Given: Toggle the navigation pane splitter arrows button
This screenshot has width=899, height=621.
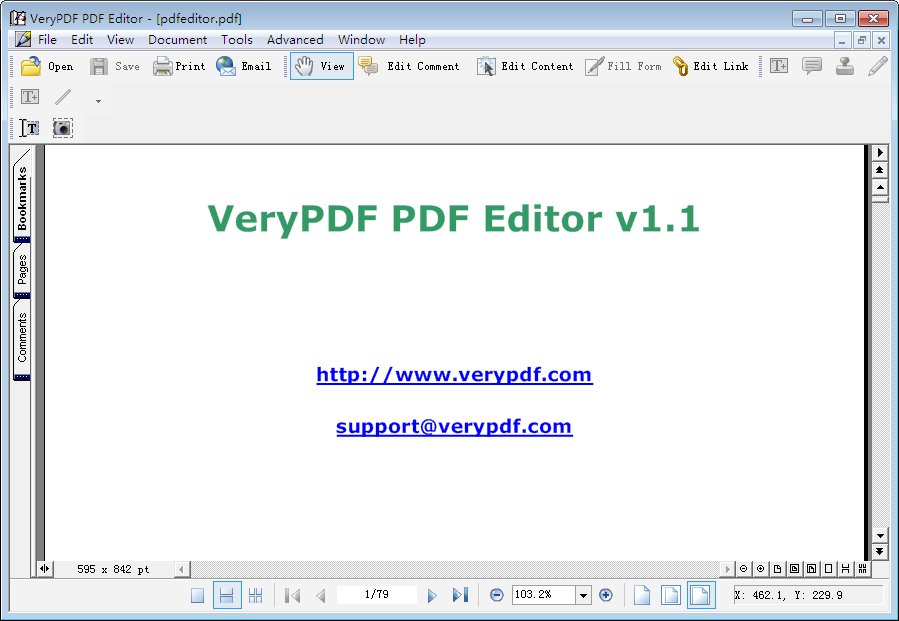Looking at the screenshot, I should (x=45, y=569).
